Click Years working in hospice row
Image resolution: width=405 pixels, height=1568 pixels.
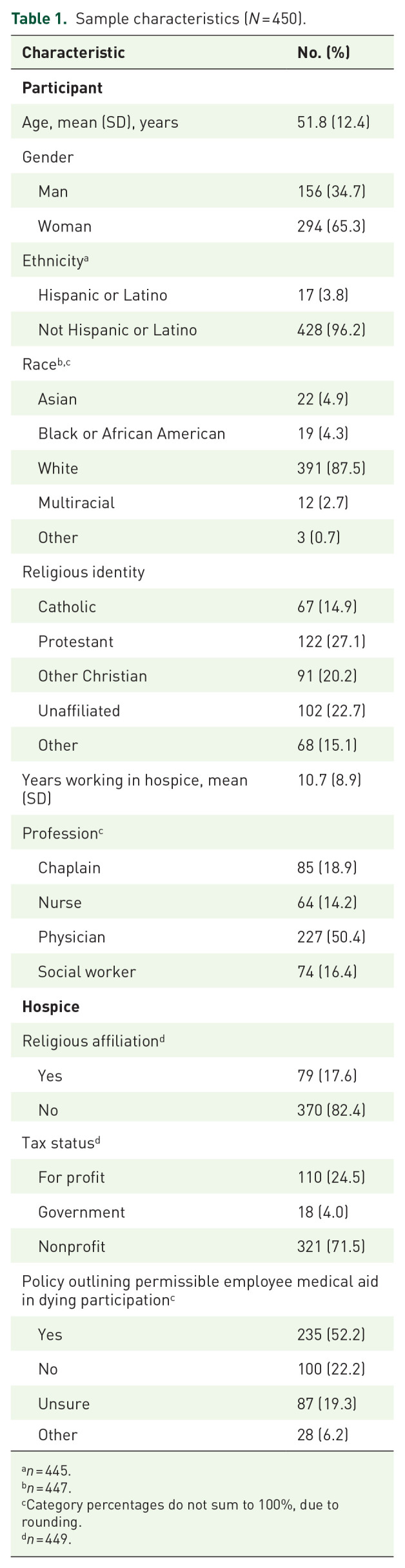click(202, 788)
